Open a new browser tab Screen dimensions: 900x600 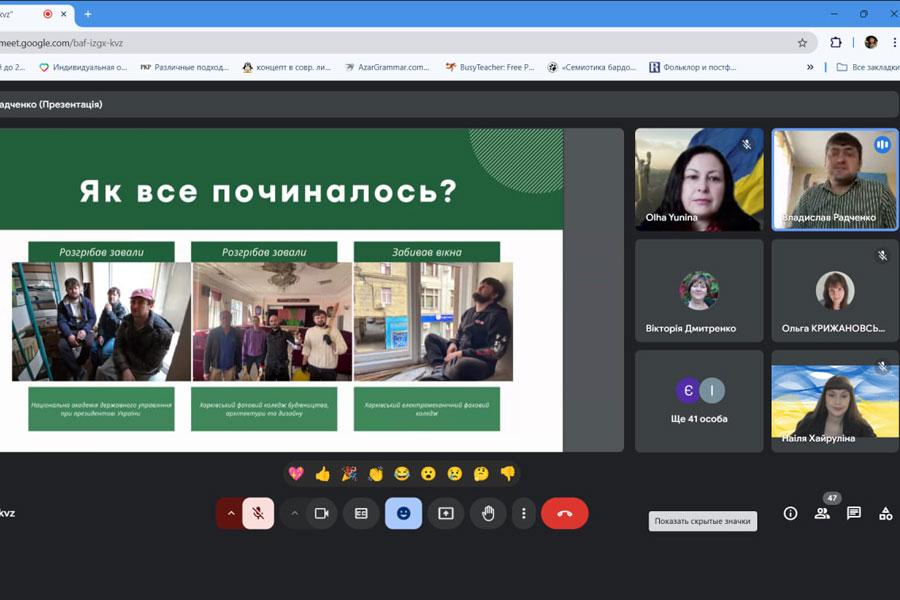click(x=88, y=14)
